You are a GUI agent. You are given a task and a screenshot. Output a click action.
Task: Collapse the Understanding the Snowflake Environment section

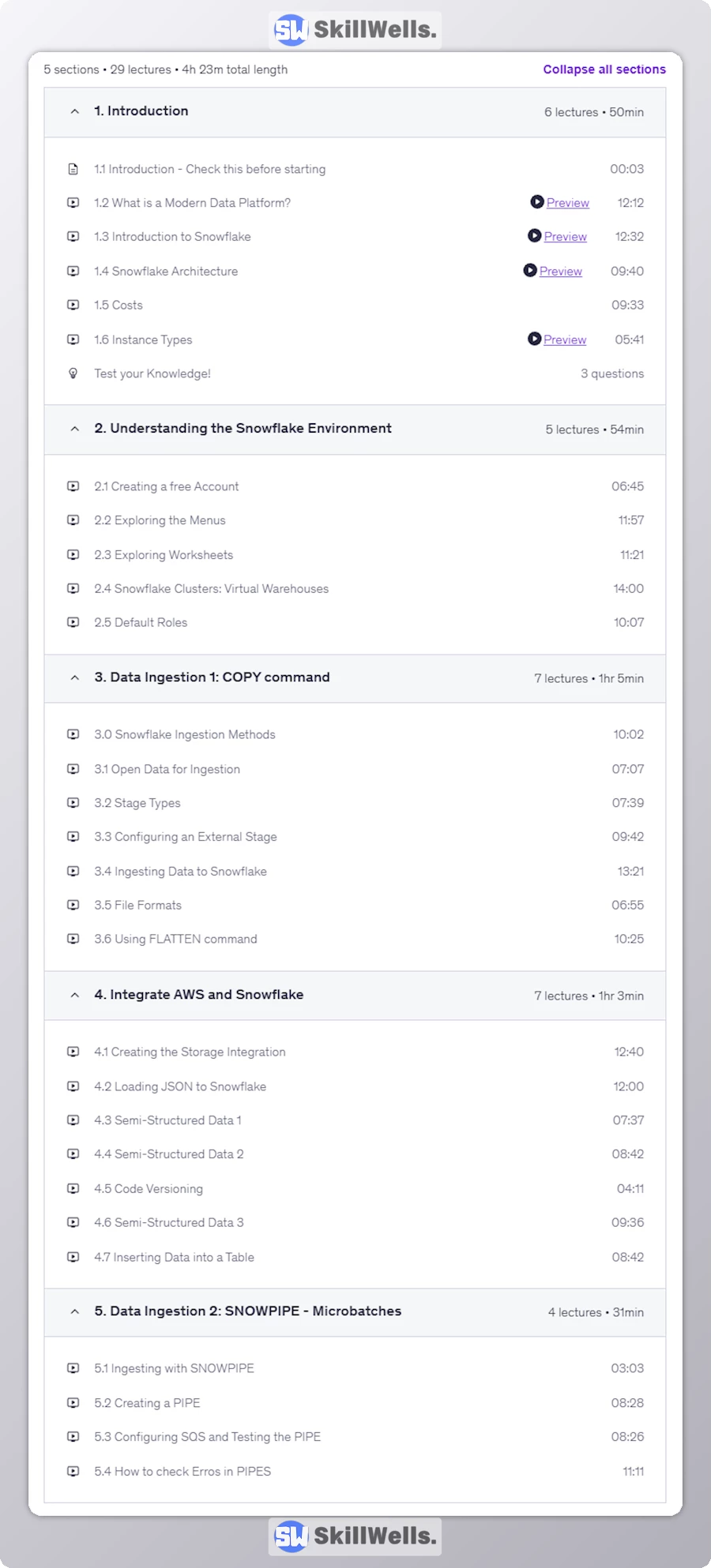pyautogui.click(x=73, y=430)
